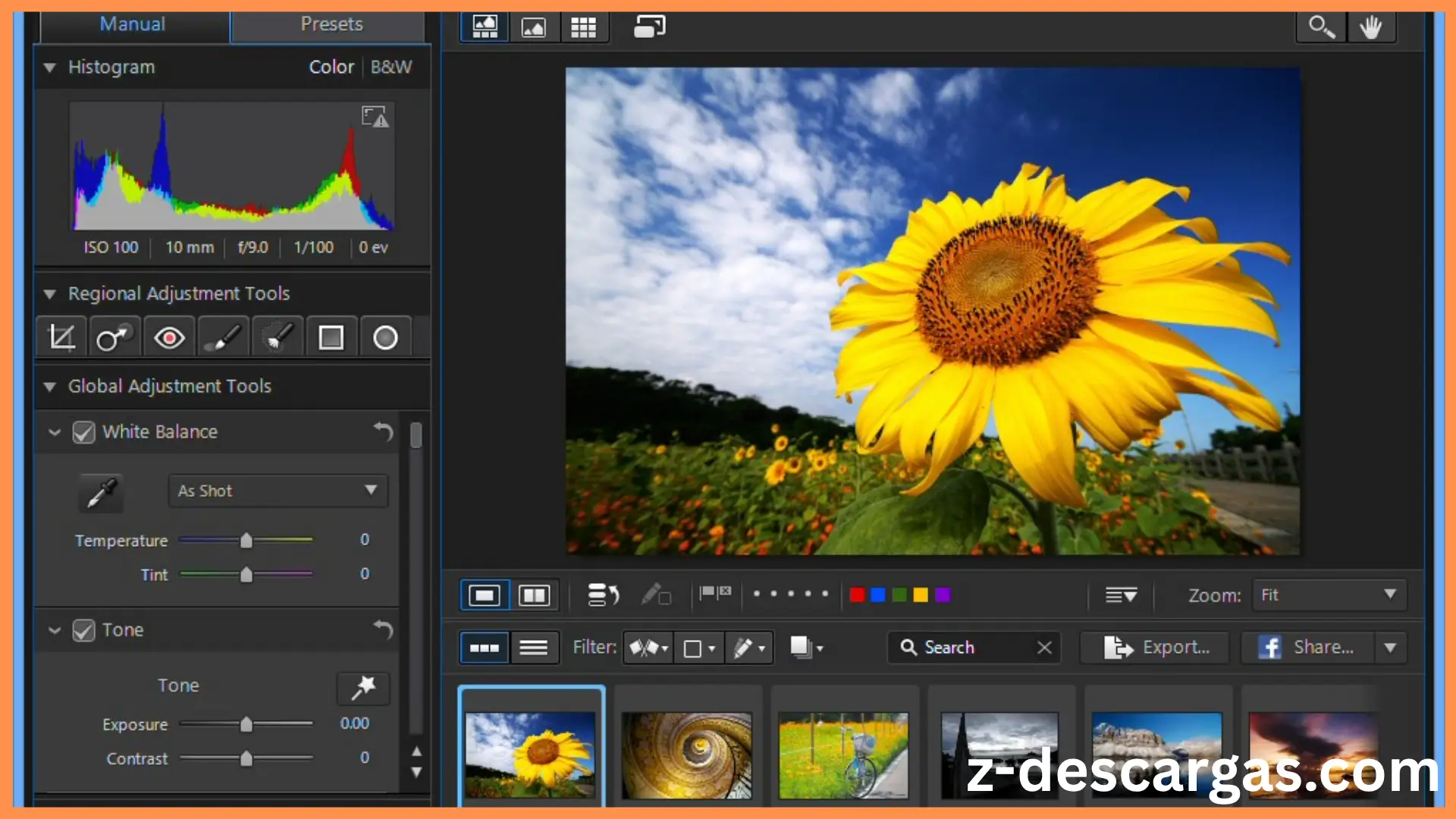Image resolution: width=1456 pixels, height=819 pixels.
Task: Select the Spot Removal tool
Action: click(x=115, y=337)
